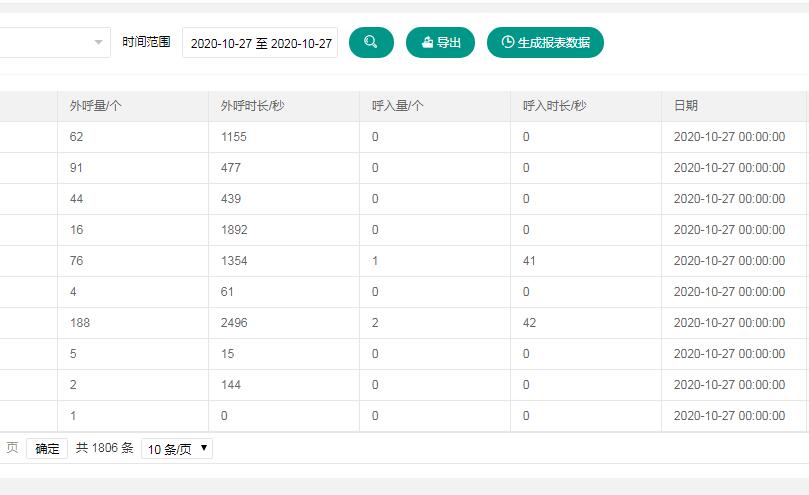Click the cell showing duration 1892
Viewport: 809px width, 495px height.
(x=234, y=230)
